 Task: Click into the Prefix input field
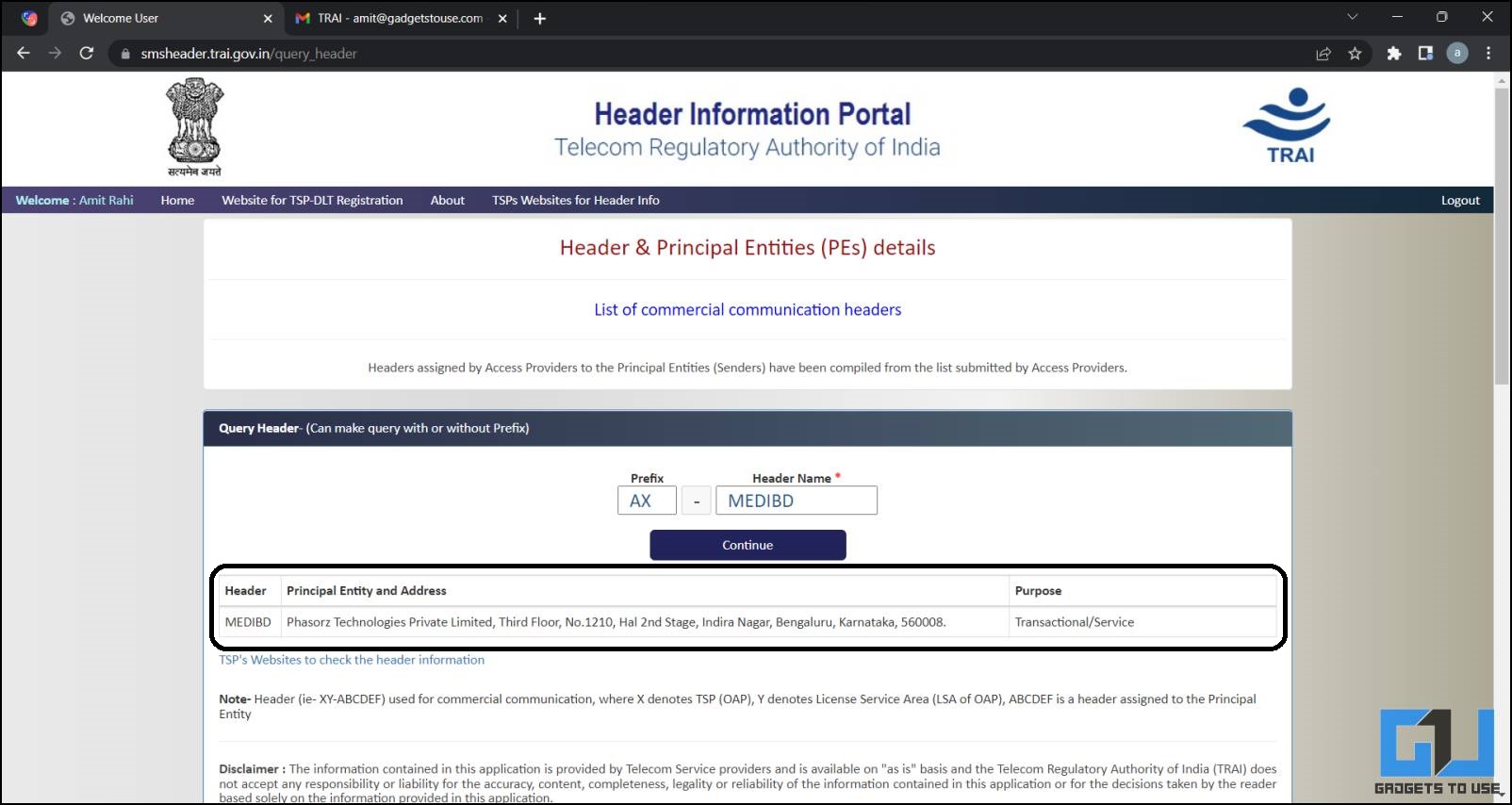[x=647, y=501]
